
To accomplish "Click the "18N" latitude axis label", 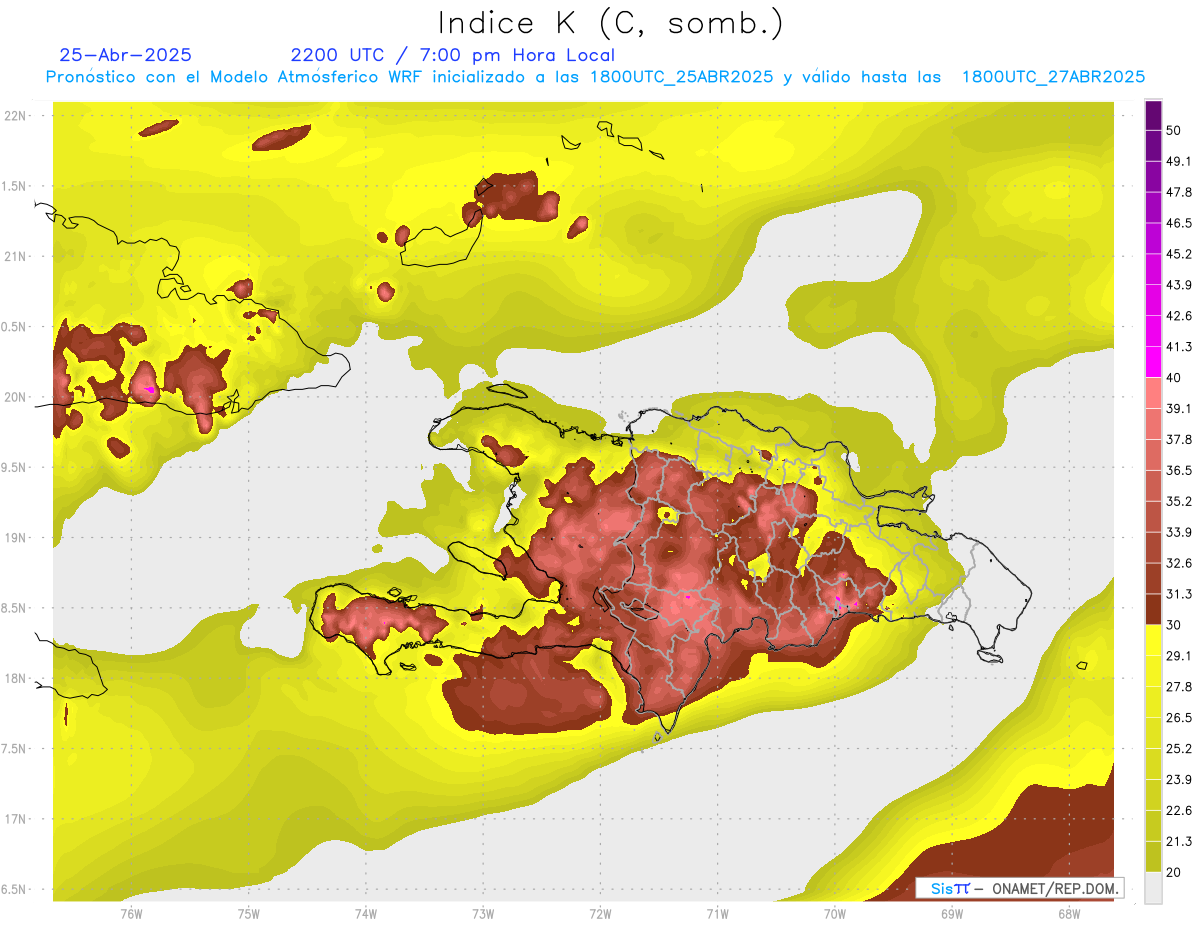I will pyautogui.click(x=15, y=679).
